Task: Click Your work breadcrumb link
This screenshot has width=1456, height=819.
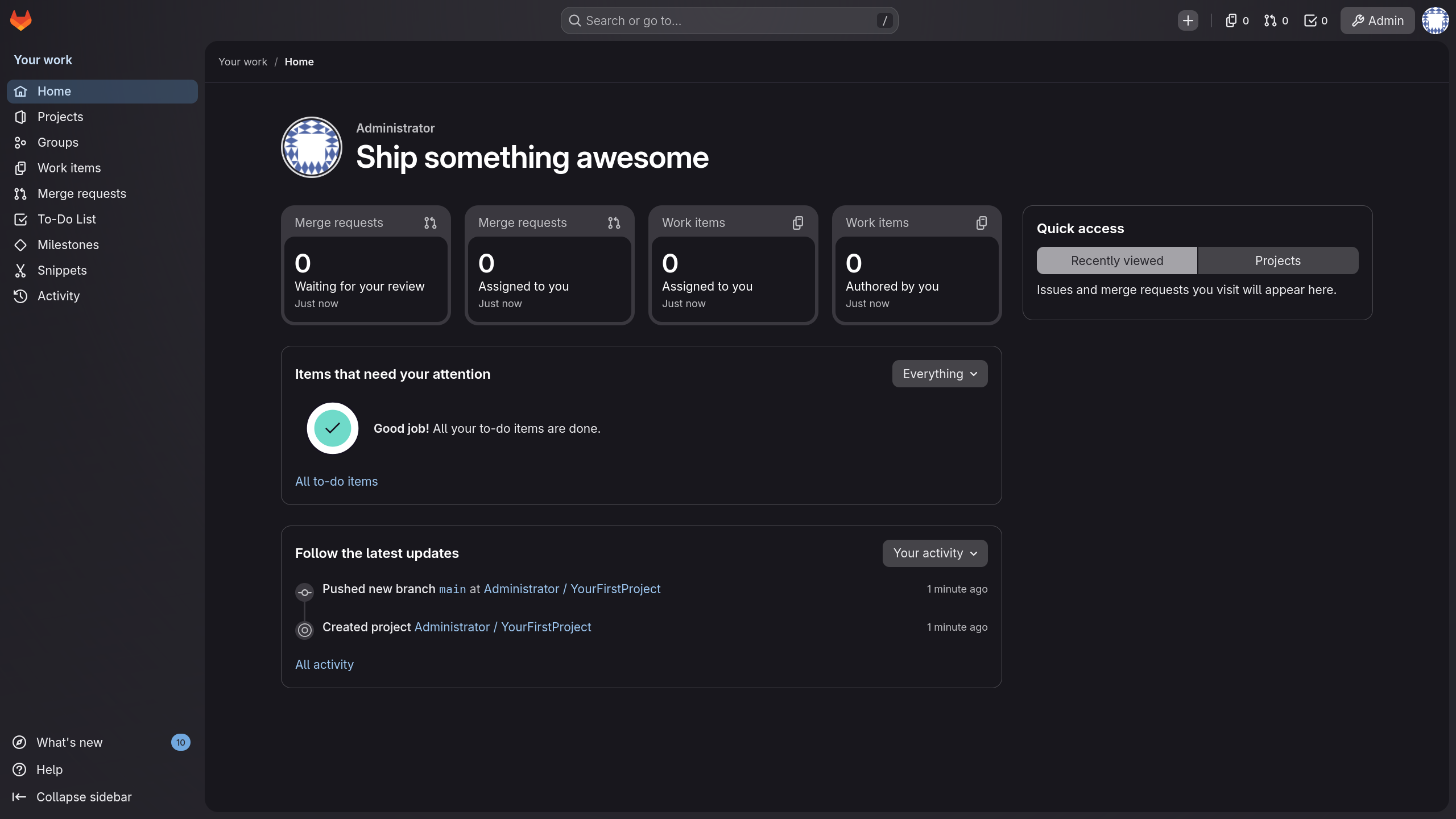Action: (x=243, y=61)
